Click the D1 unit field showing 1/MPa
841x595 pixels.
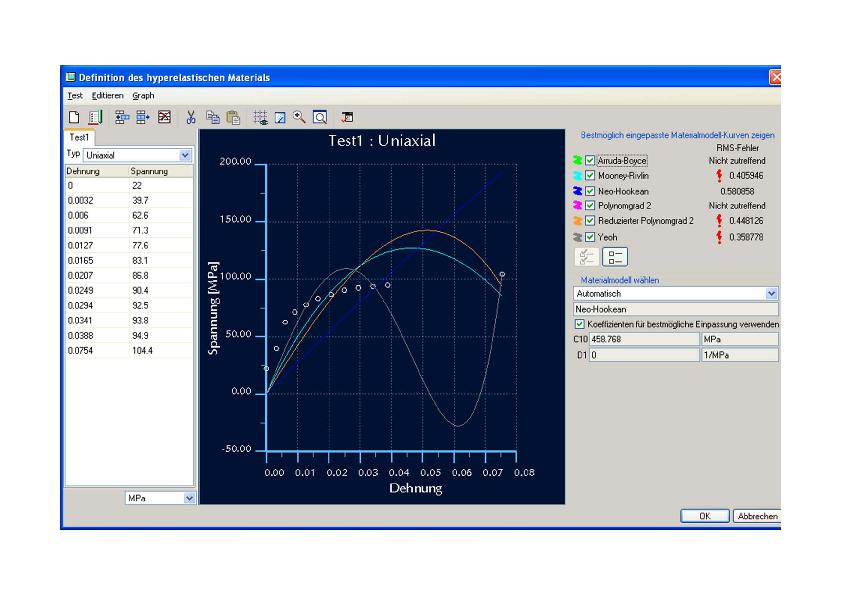pyautogui.click(x=740, y=355)
